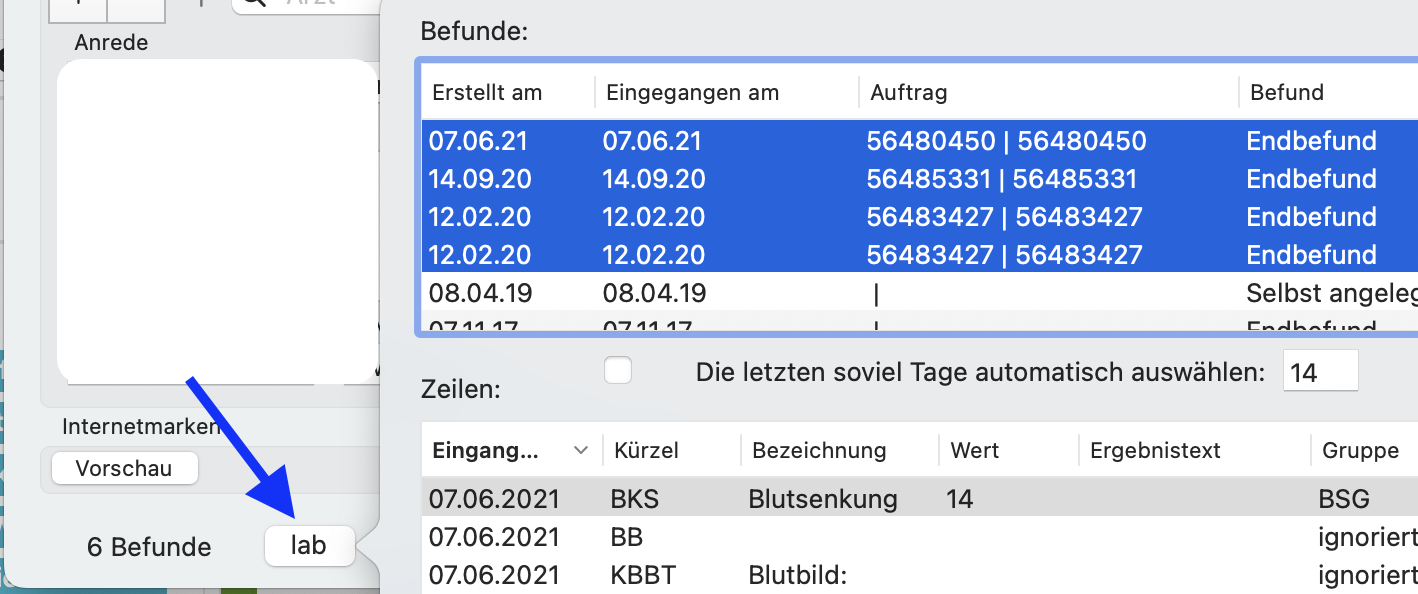This screenshot has height=594, width=1418.
Task: Select Befund row dated 14.09.20
Action: coord(800,179)
